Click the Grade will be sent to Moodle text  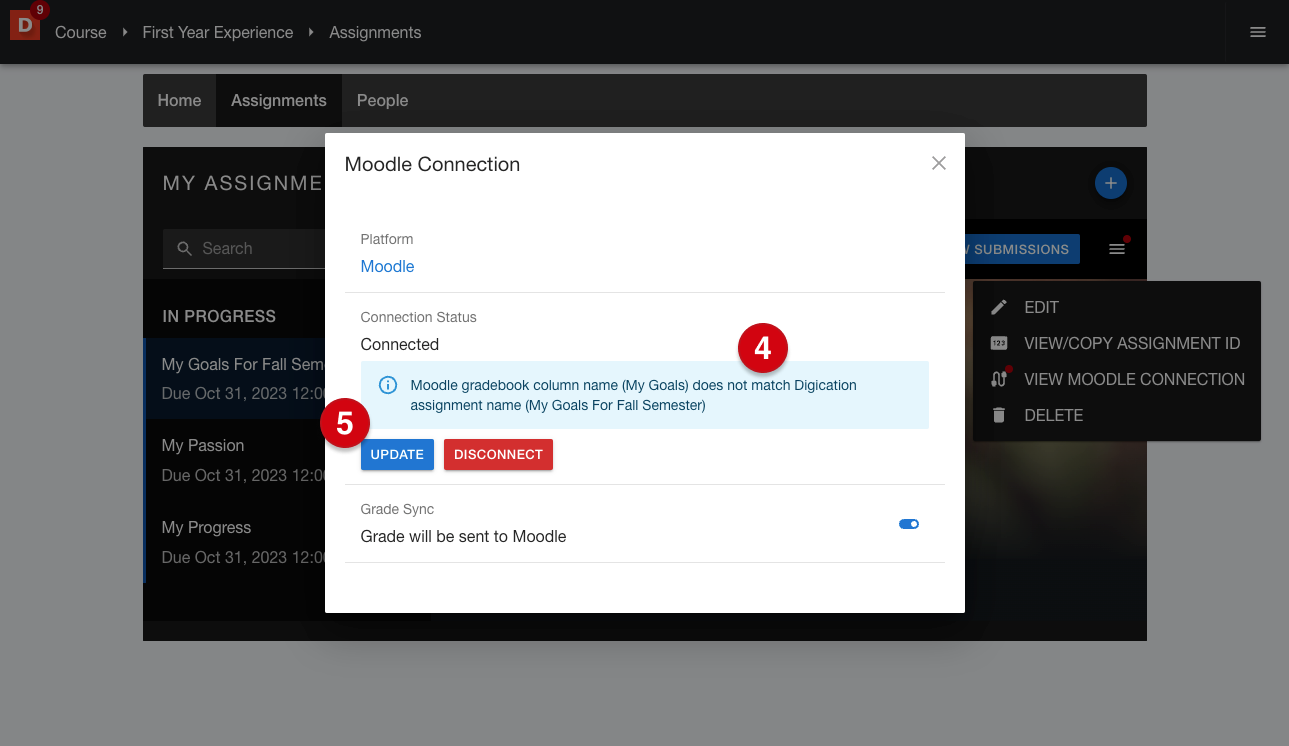tap(463, 536)
